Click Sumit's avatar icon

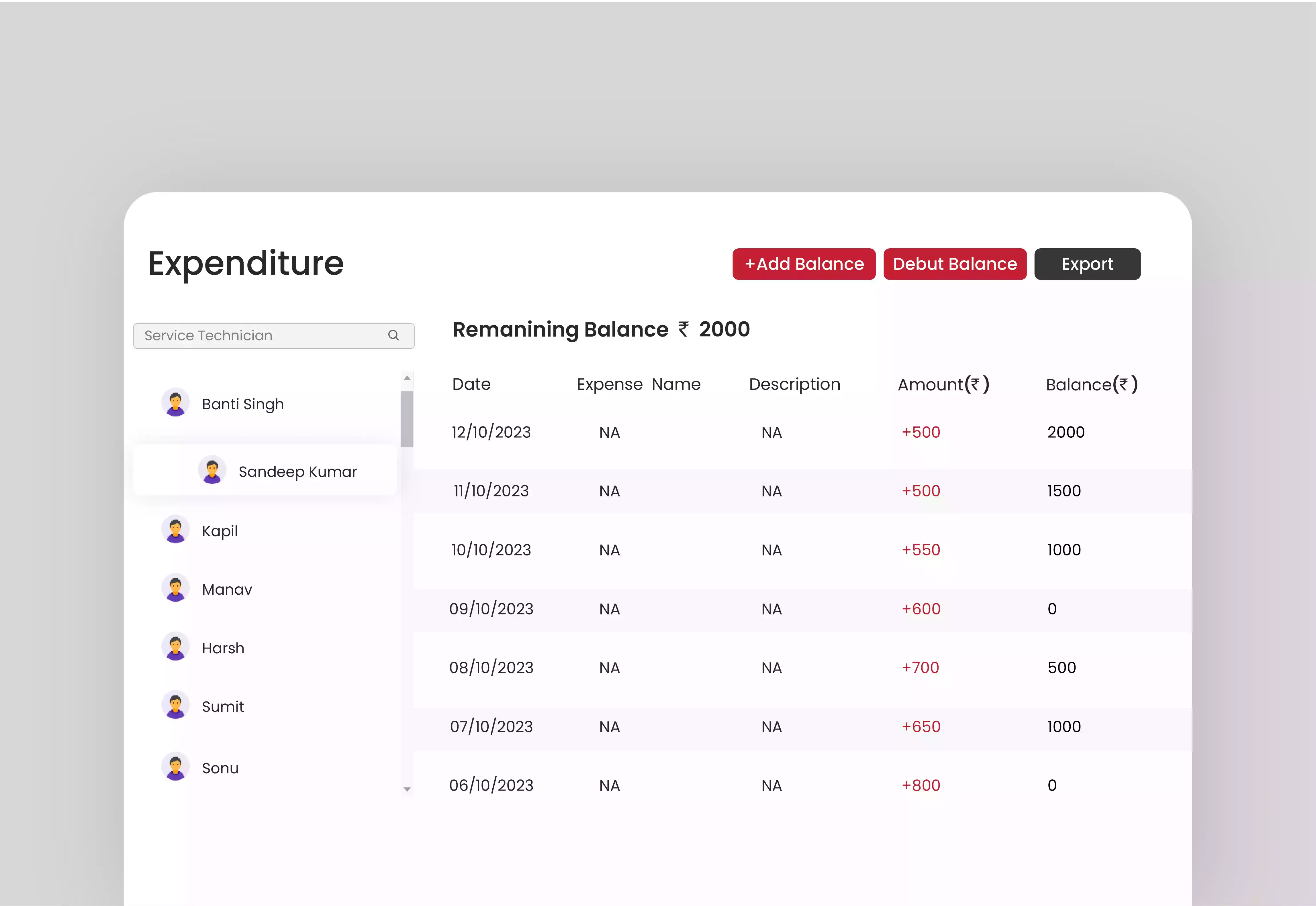click(175, 705)
